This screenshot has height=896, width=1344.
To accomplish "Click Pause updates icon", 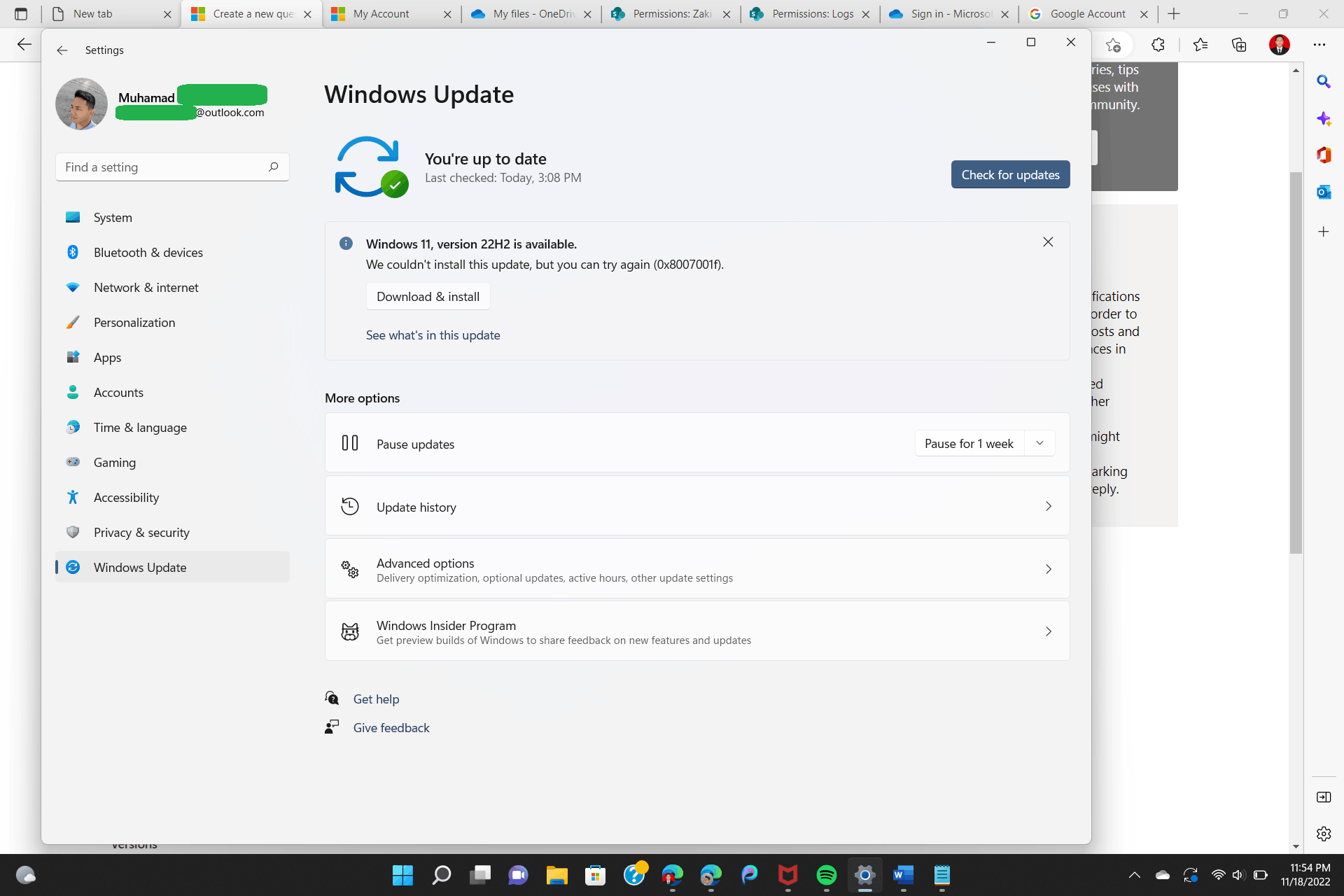I will point(350,443).
